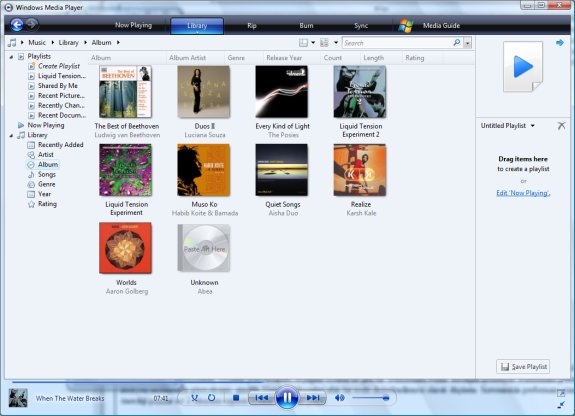Click the Forward navigation arrow button
The width and height of the screenshot is (575, 416).
(x=32, y=24)
